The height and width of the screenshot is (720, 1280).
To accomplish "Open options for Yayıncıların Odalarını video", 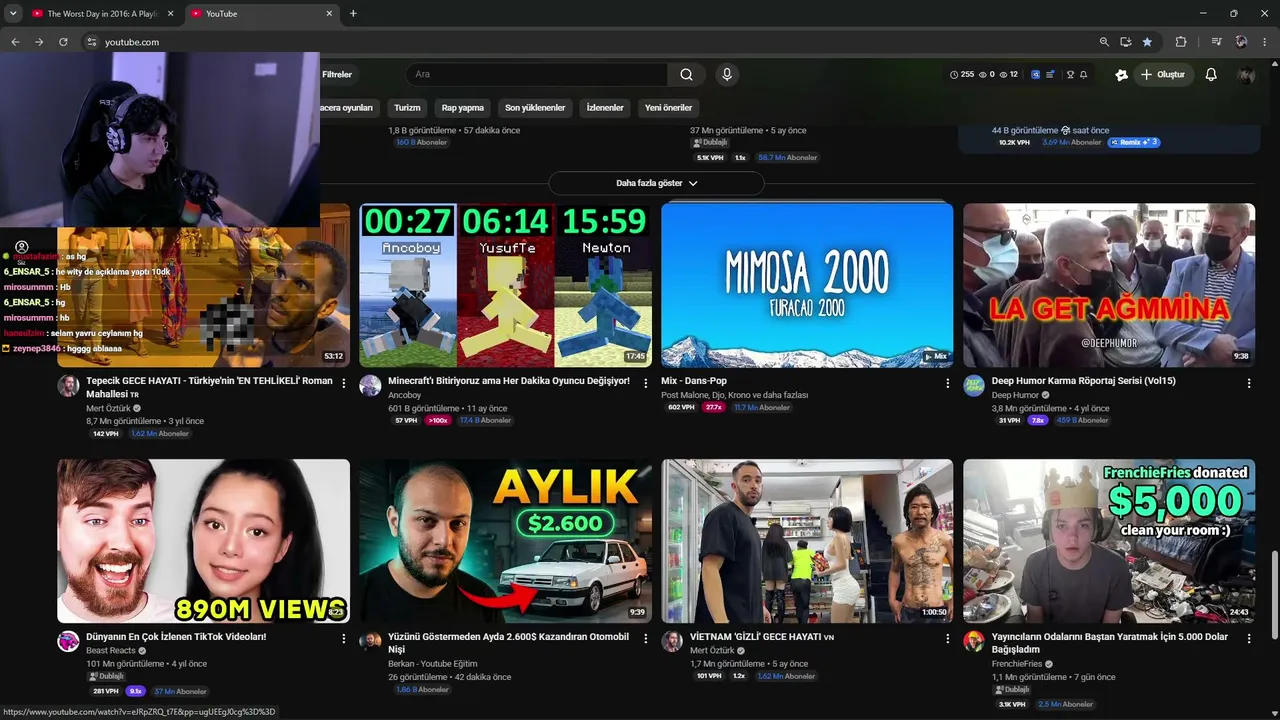I will click(x=1249, y=639).
